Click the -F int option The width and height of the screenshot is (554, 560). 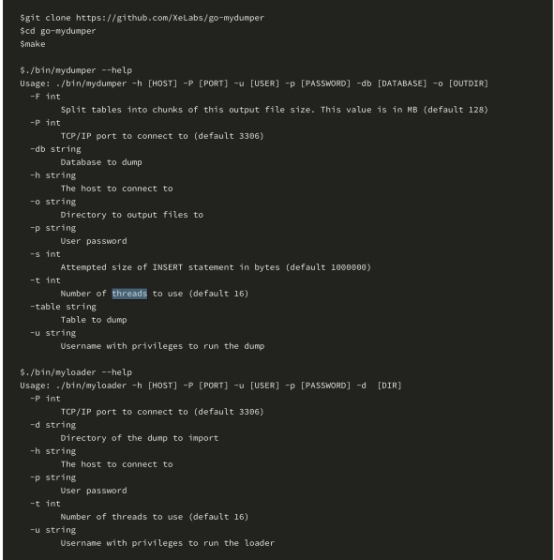[x=45, y=96]
